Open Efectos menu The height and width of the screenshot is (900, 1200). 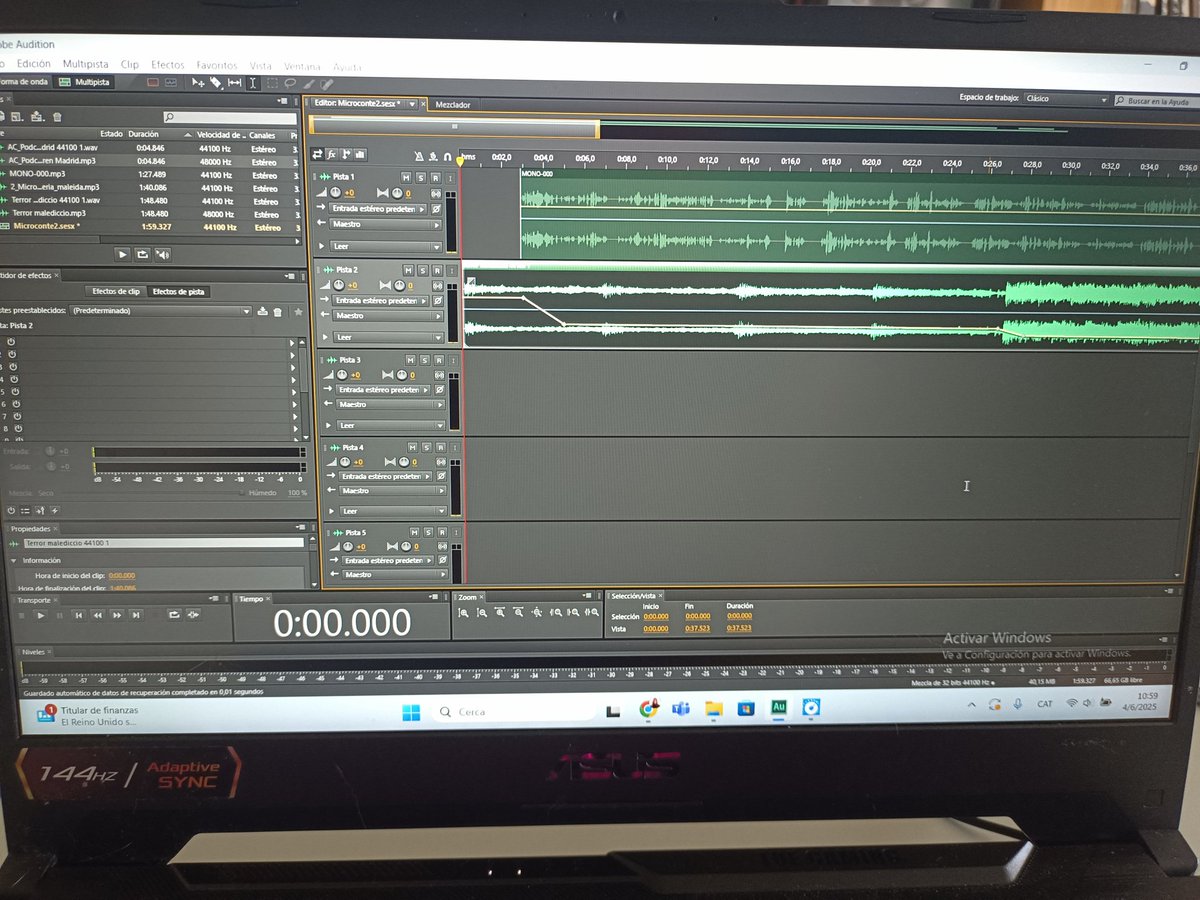(168, 64)
